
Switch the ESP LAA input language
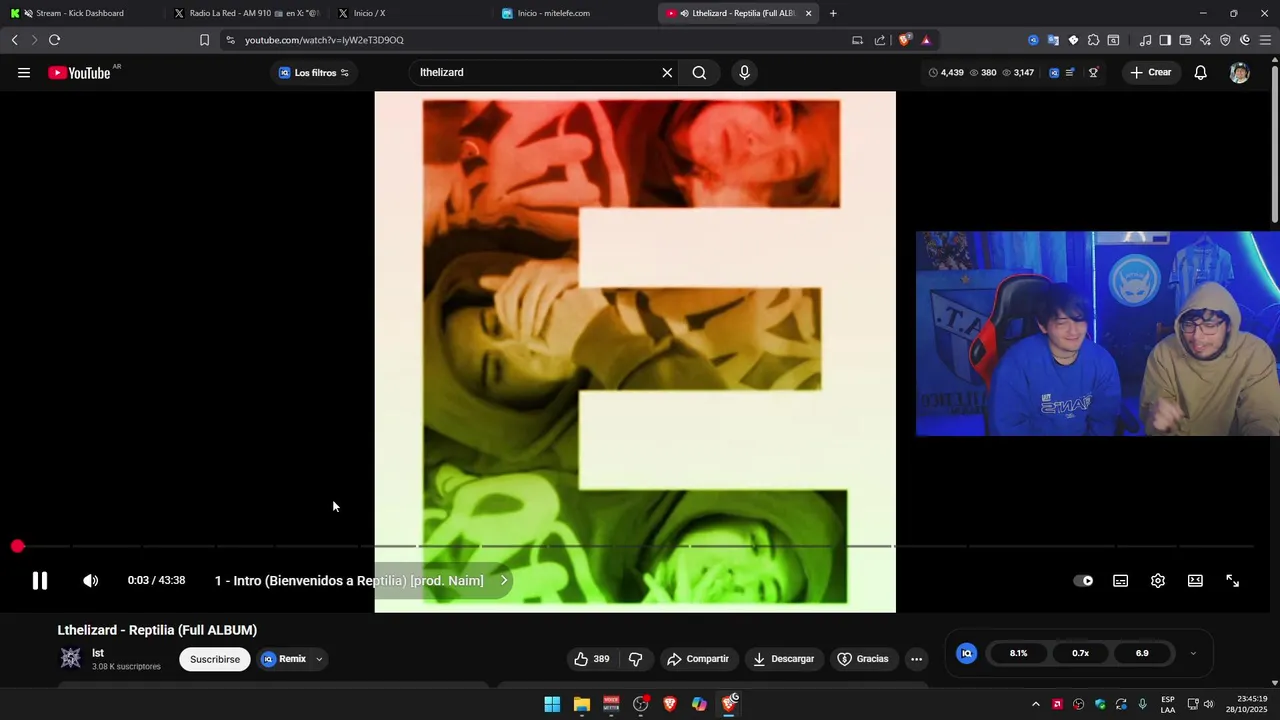click(1168, 704)
